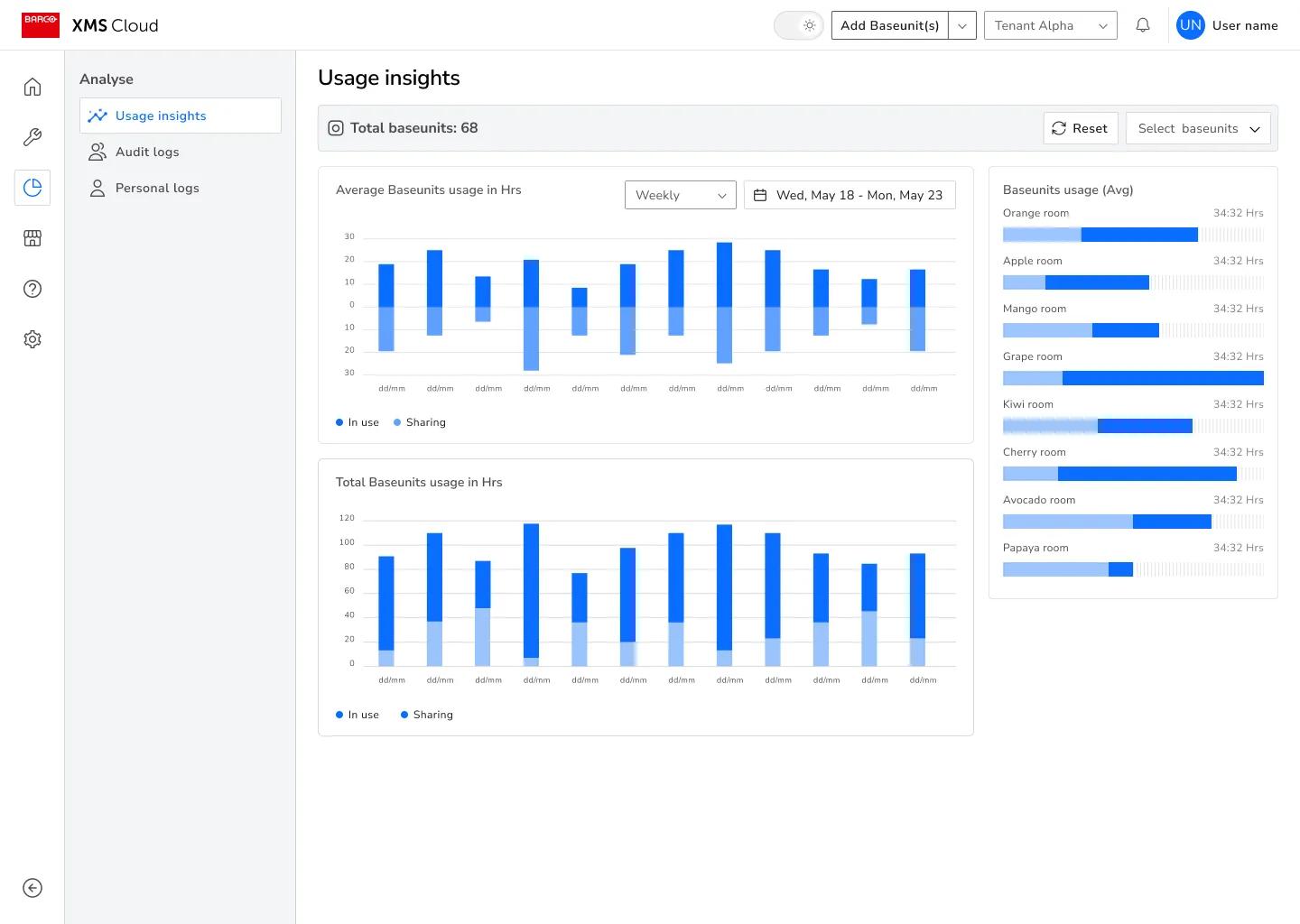Expand the Select baseunits dropdown

(x=1198, y=128)
